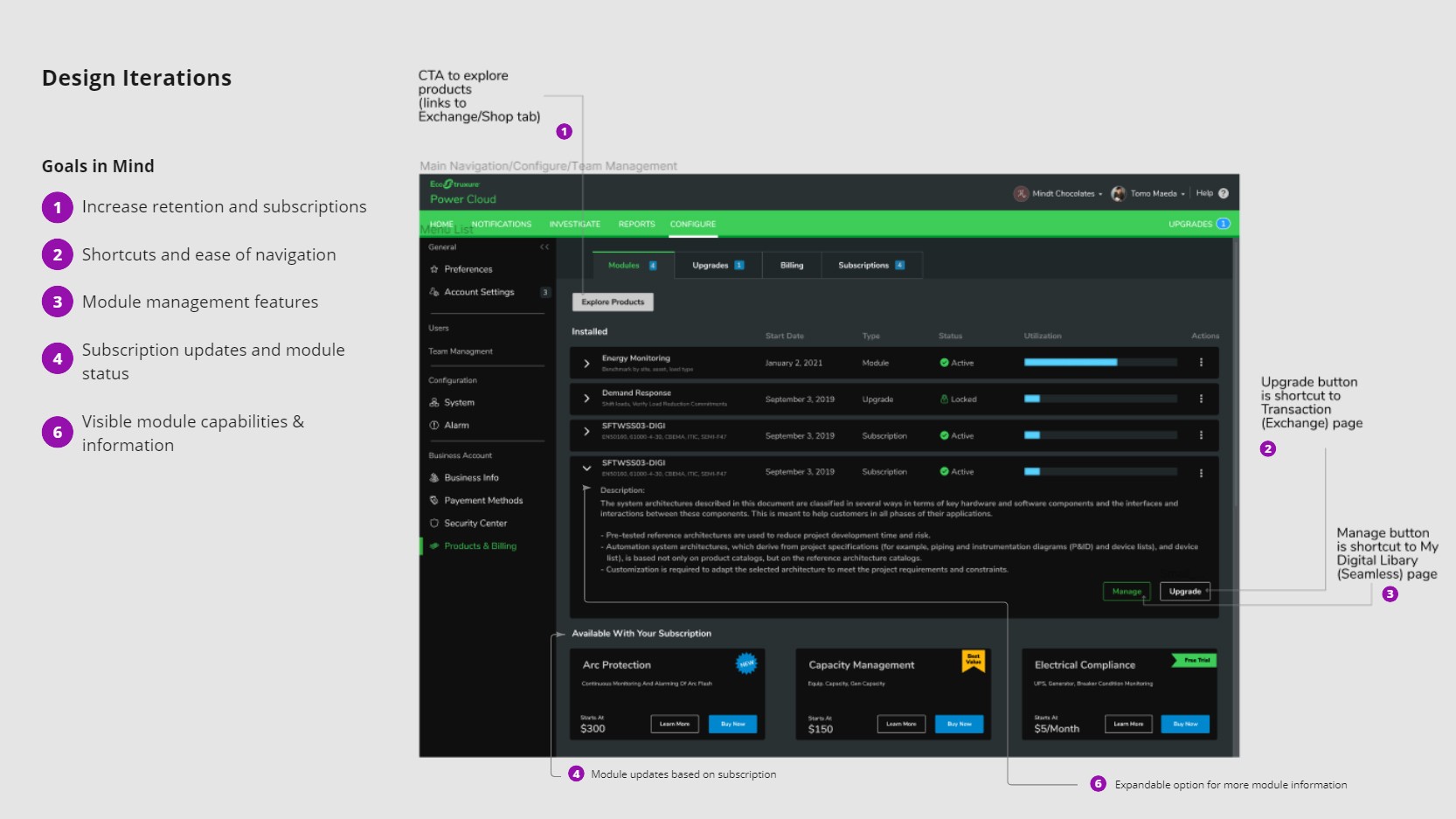The width and height of the screenshot is (1456, 819).
Task: Open the Tomo Maeda user dropdown
Action: coord(1148,194)
